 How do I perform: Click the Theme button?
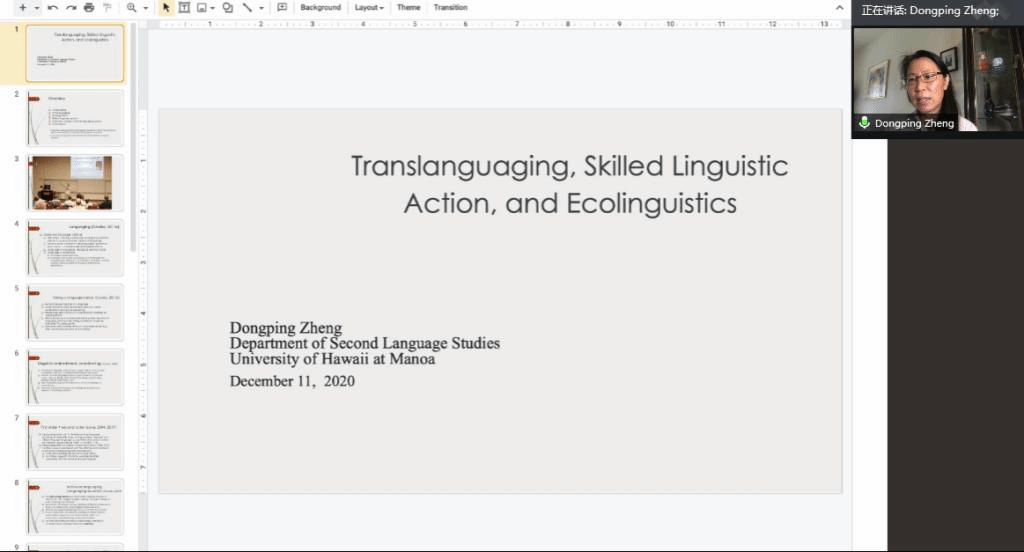point(408,7)
